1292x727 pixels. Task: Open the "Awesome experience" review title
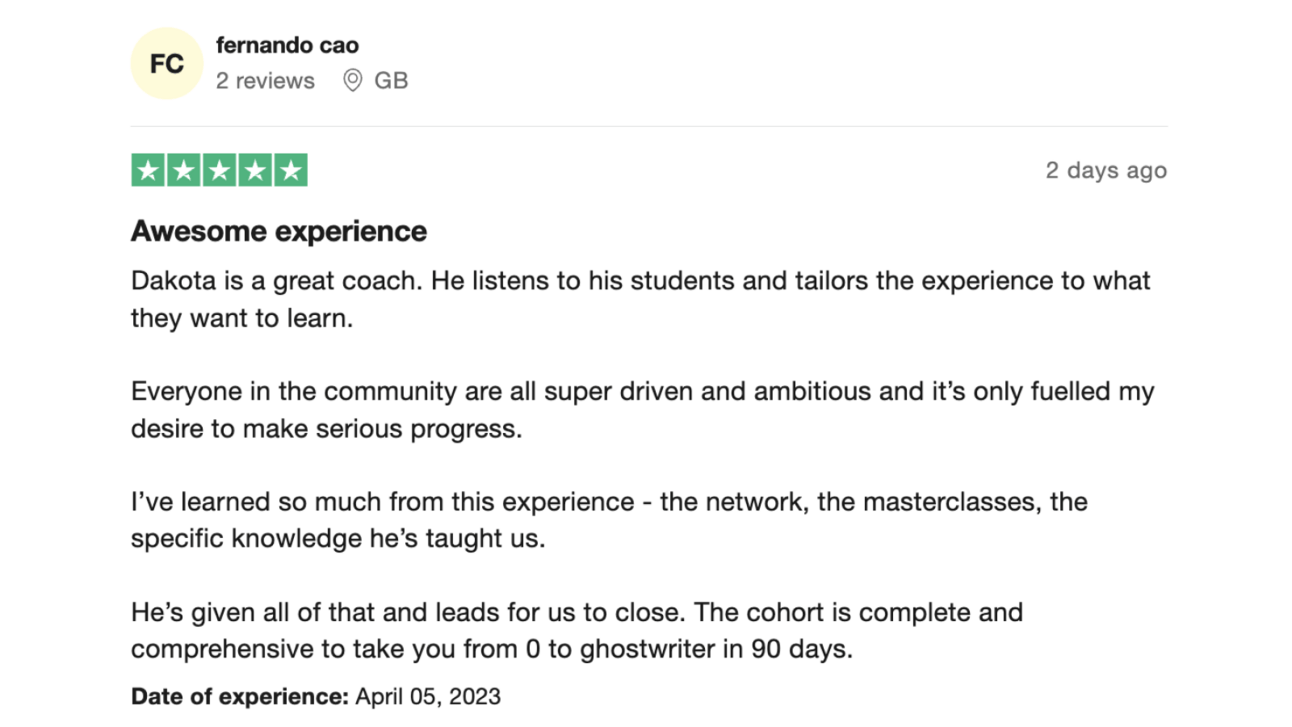[x=279, y=231]
